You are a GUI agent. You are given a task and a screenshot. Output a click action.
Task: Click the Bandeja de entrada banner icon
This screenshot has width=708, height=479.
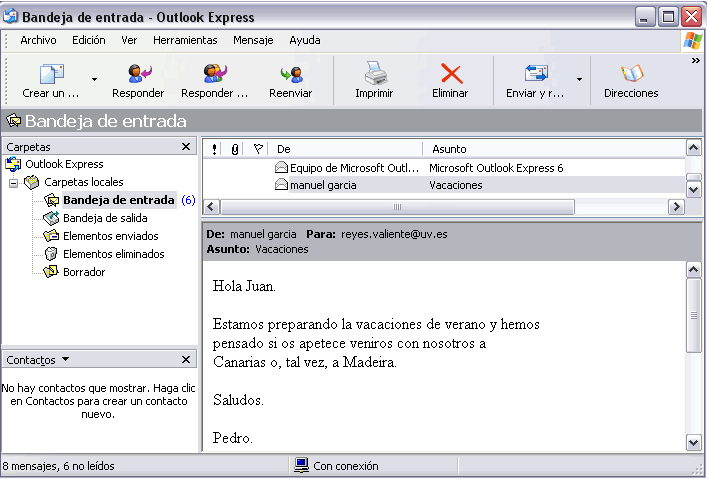14,121
